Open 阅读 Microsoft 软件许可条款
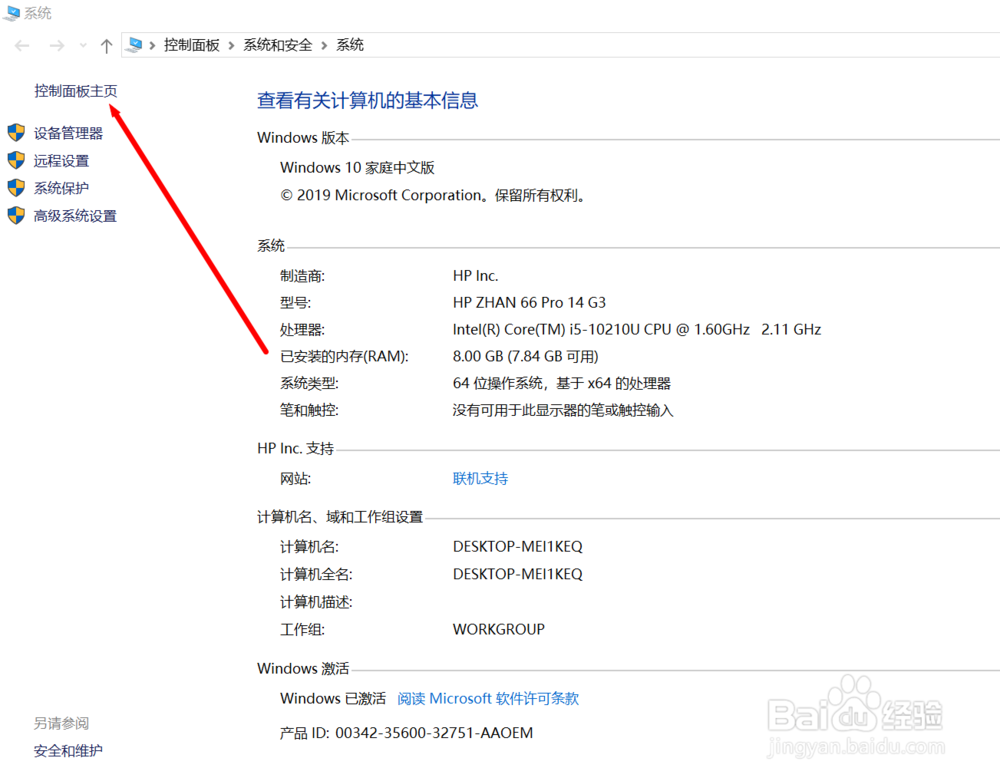Image resolution: width=1000 pixels, height=781 pixels. click(x=487, y=698)
